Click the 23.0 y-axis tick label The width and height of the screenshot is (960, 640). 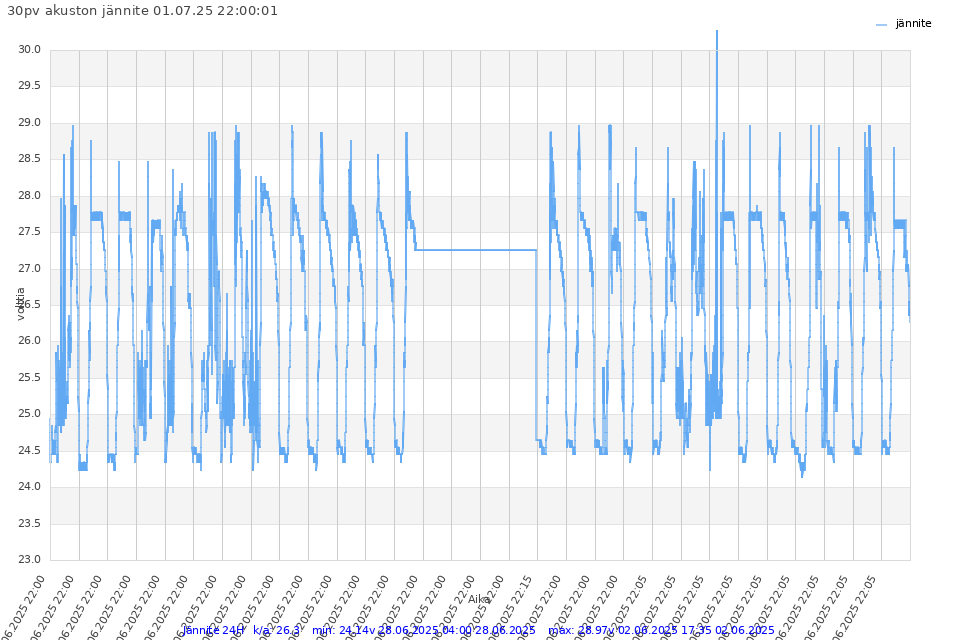pos(30,560)
